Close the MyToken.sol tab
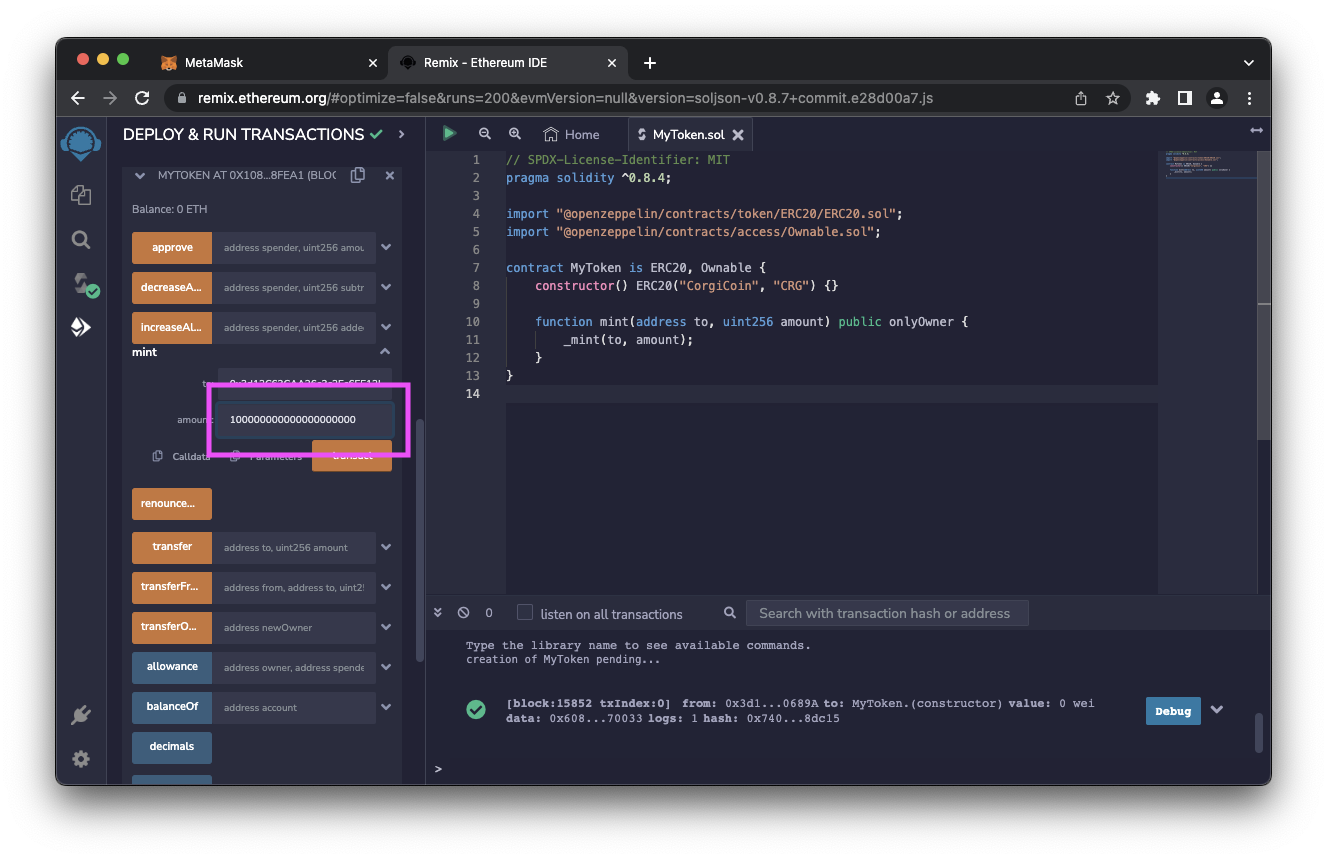The width and height of the screenshot is (1327, 859). pos(737,134)
